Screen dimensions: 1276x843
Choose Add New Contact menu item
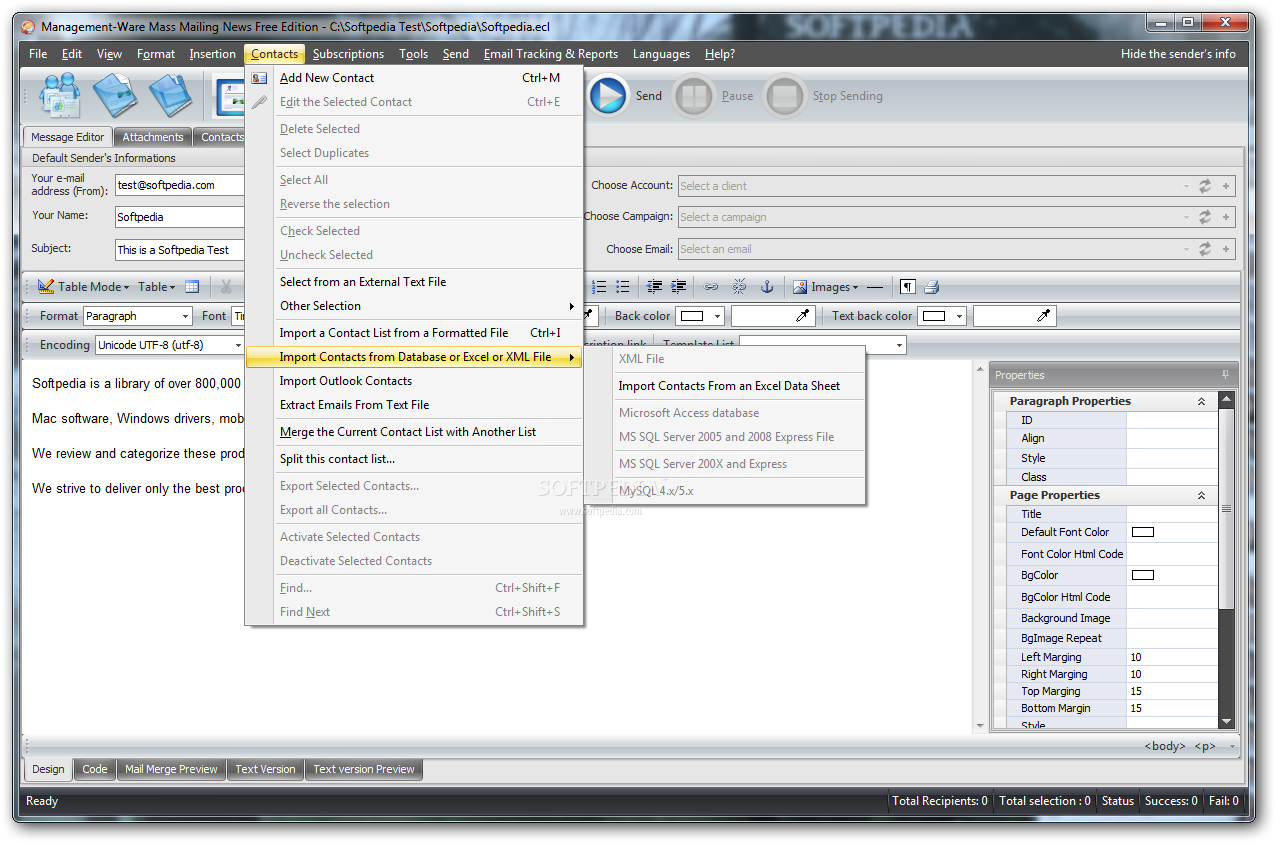pos(414,78)
